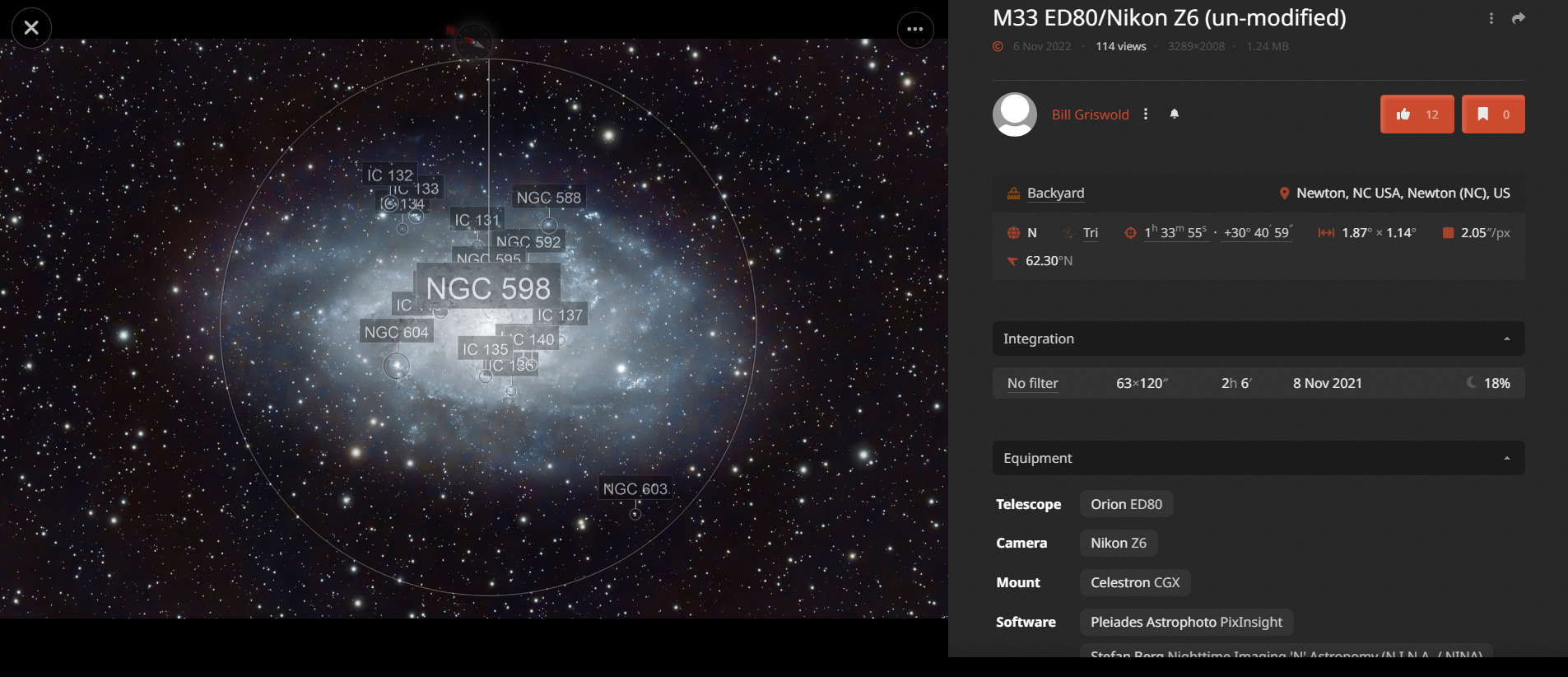This screenshot has height=677, width=1568.
Task: Share this image using the arrow icon
Action: click(x=1519, y=18)
